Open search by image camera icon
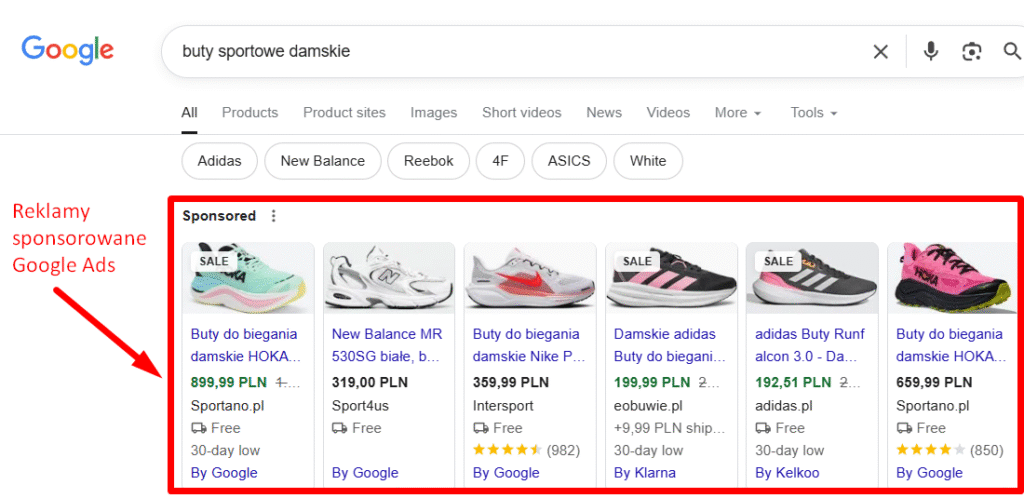 tap(971, 52)
